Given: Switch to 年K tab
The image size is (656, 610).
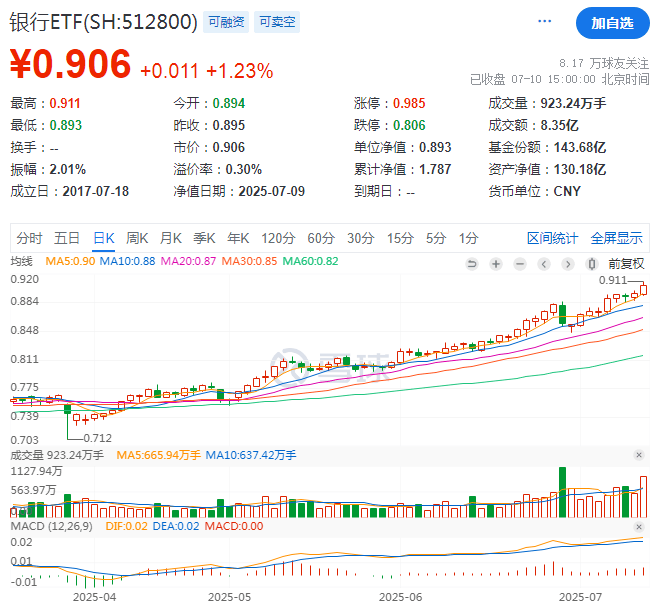Looking at the screenshot, I should pos(238,238).
